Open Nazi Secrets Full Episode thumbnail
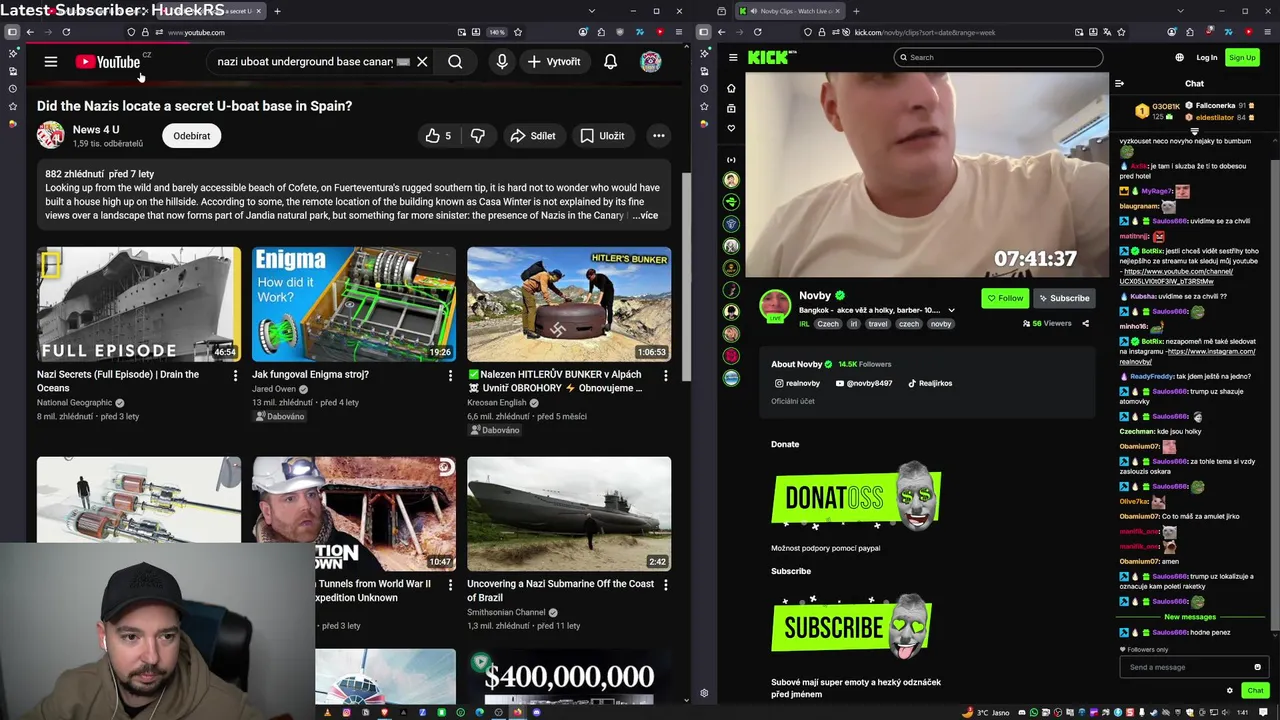 click(x=139, y=304)
